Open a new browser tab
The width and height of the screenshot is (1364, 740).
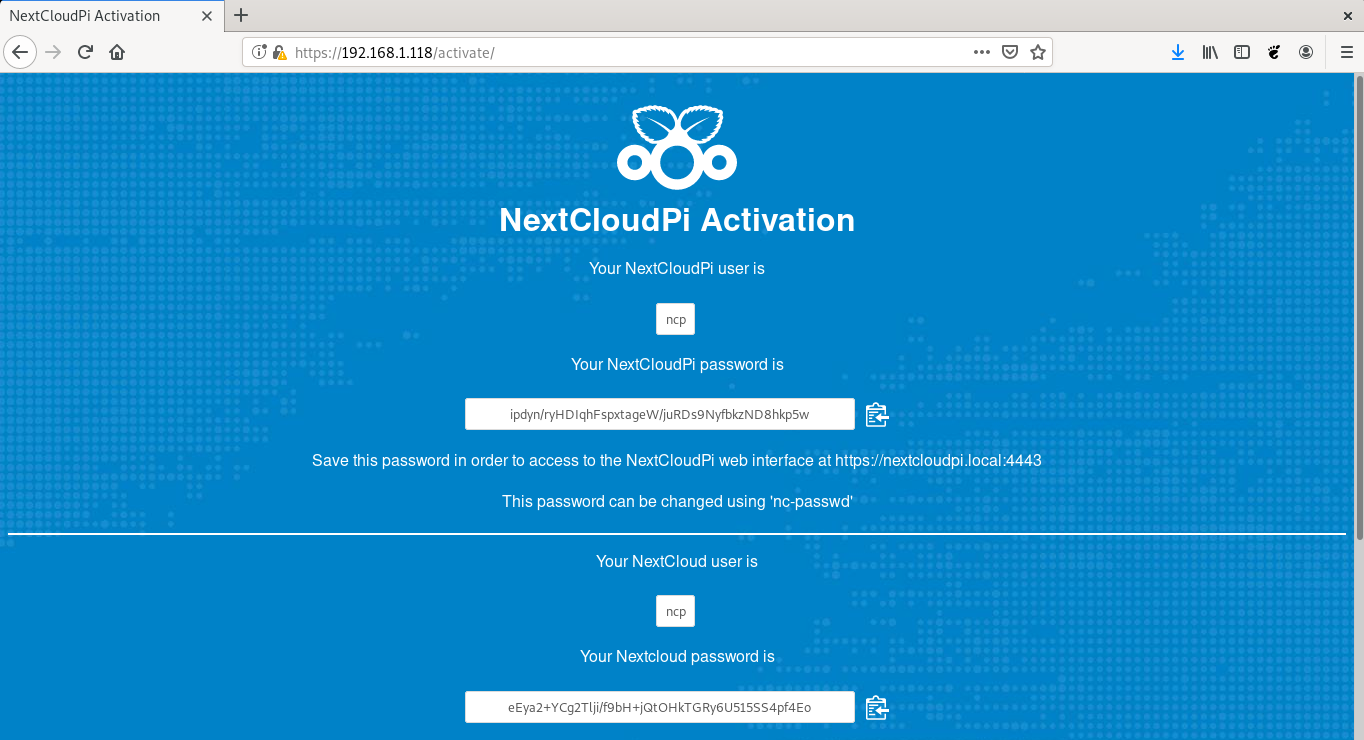point(241,15)
